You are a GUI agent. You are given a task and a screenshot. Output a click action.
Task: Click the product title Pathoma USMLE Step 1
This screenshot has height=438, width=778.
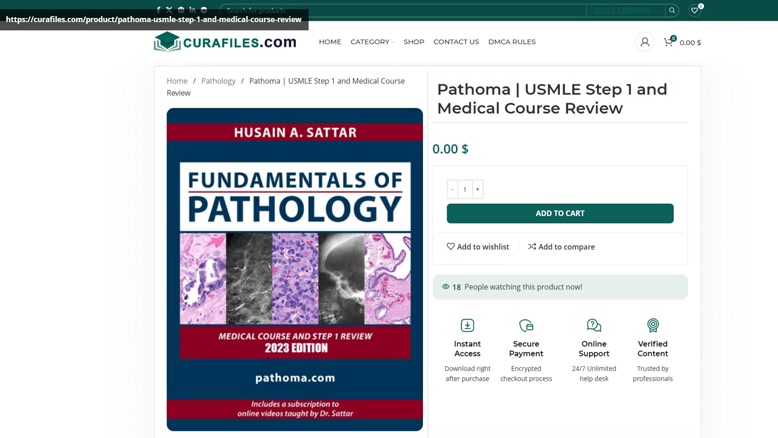(552, 99)
